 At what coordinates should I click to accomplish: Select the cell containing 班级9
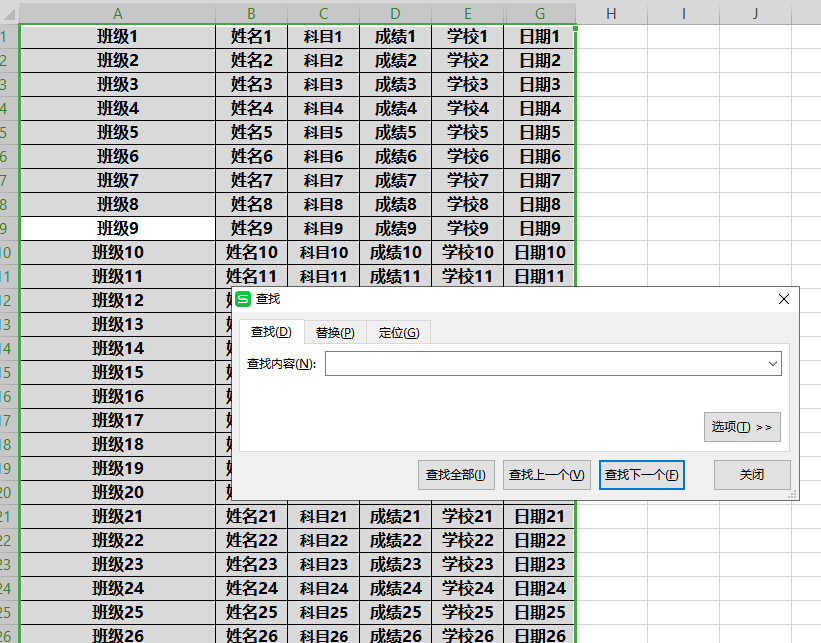click(118, 228)
